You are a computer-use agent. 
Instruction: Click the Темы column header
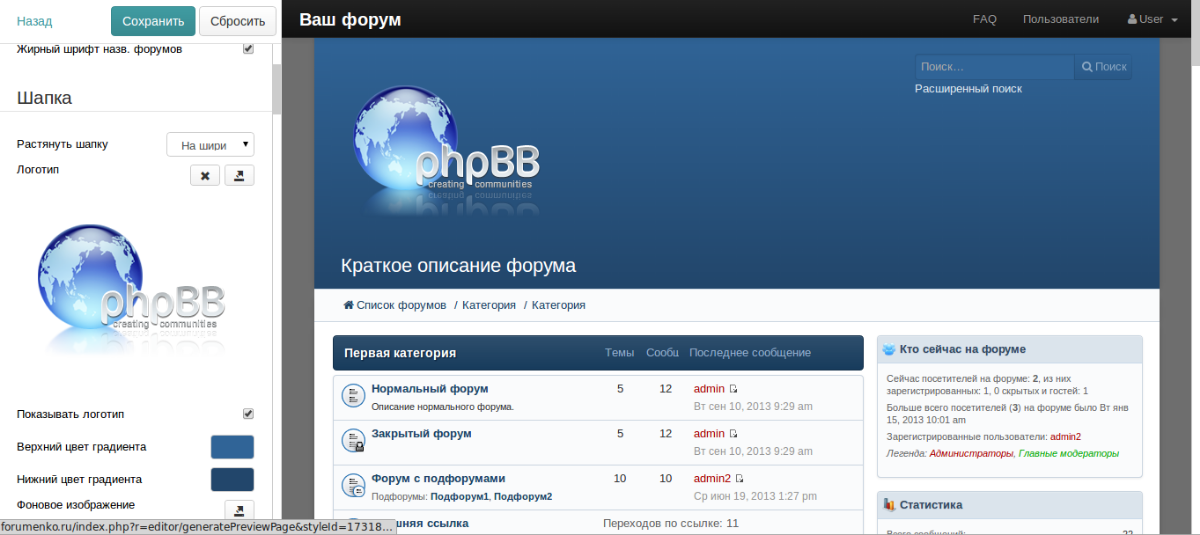(619, 353)
